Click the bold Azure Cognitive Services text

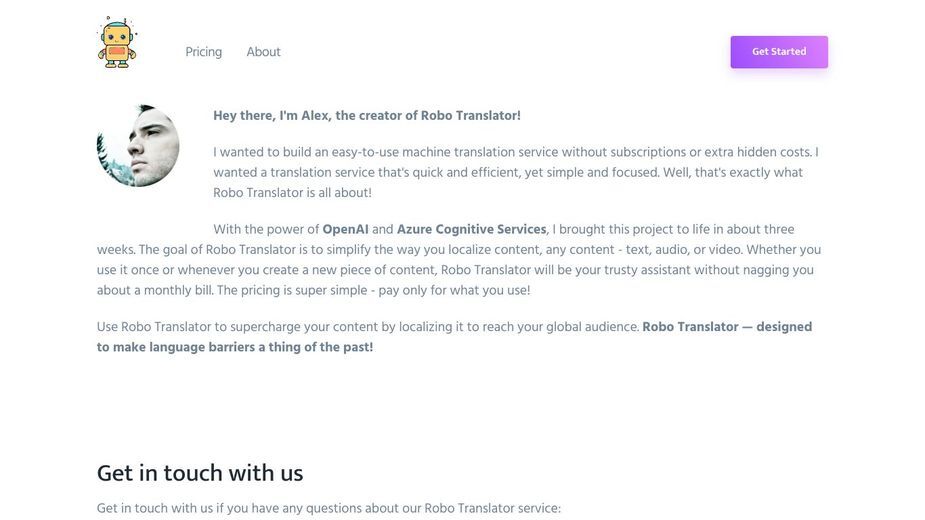[x=471, y=229]
